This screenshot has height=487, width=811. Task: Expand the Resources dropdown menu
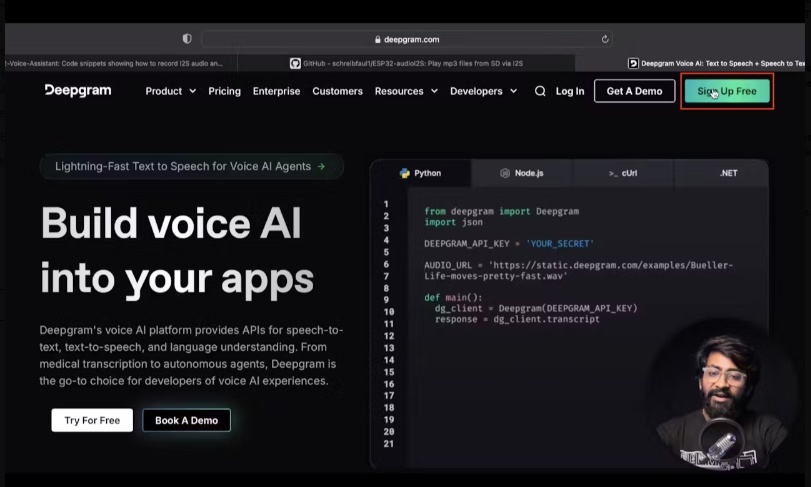click(x=405, y=91)
